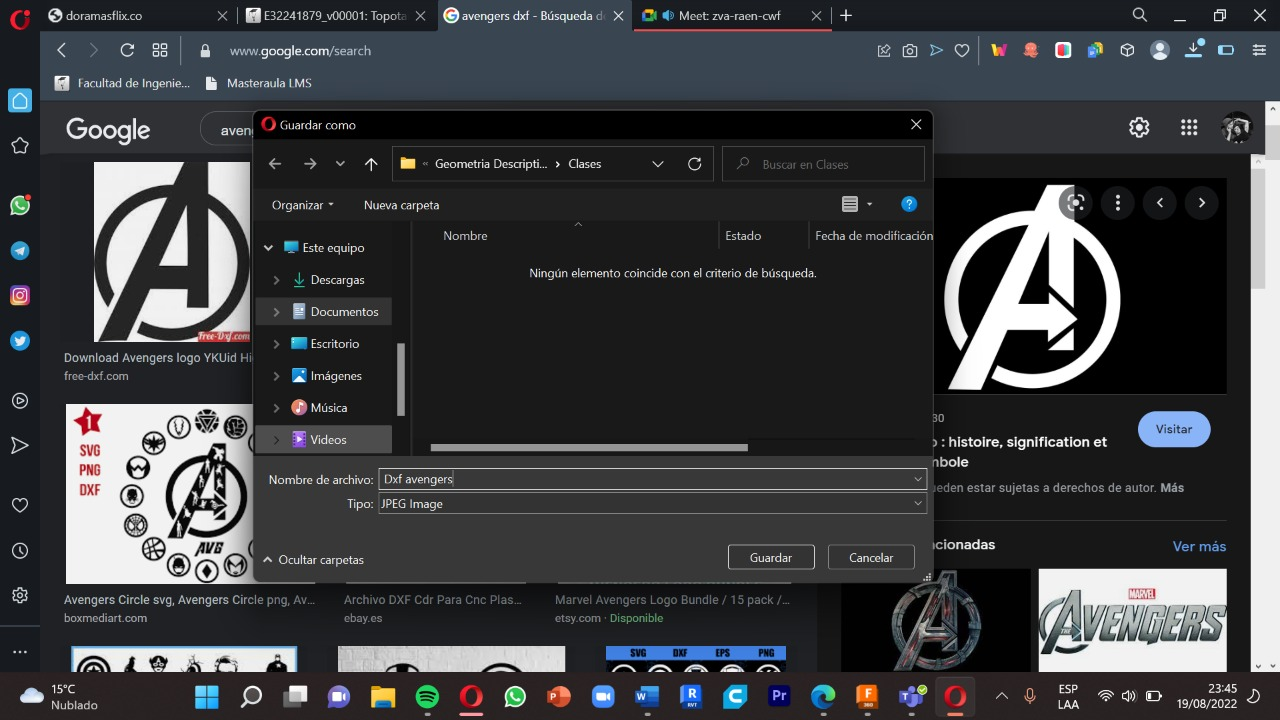Open Opera downloads icon in toolbar

(x=1194, y=50)
